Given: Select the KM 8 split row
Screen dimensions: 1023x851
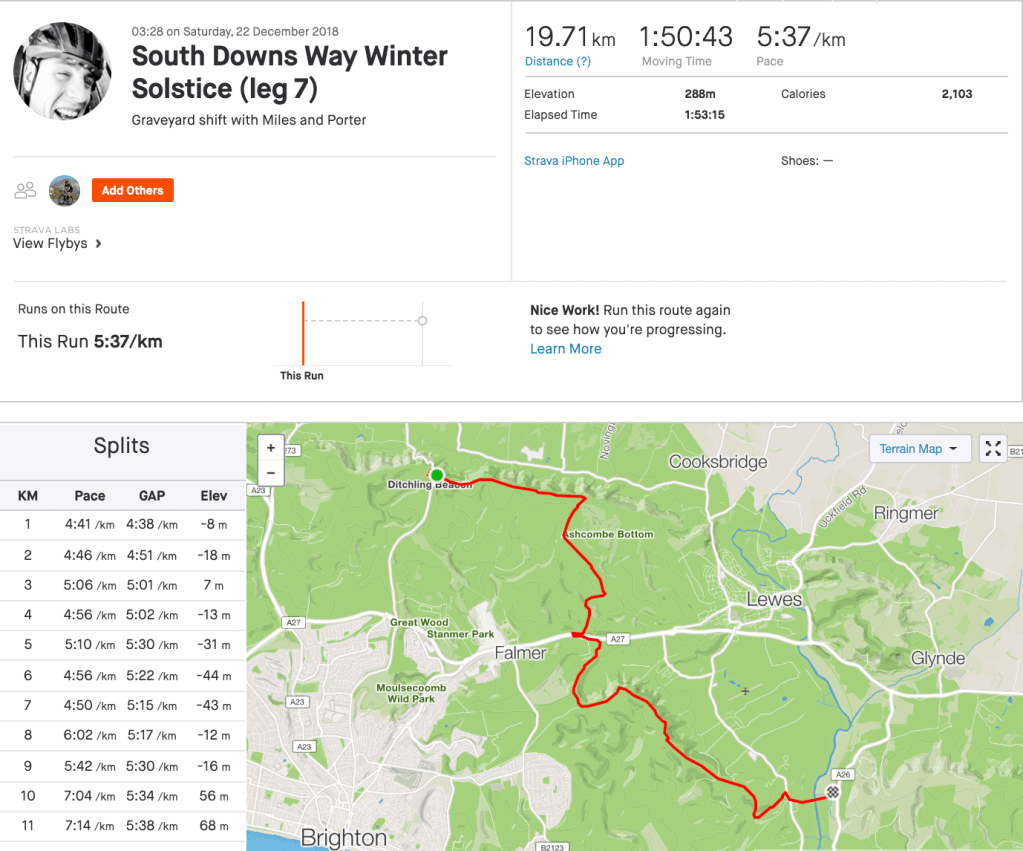Looking at the screenshot, I should pos(122,735).
